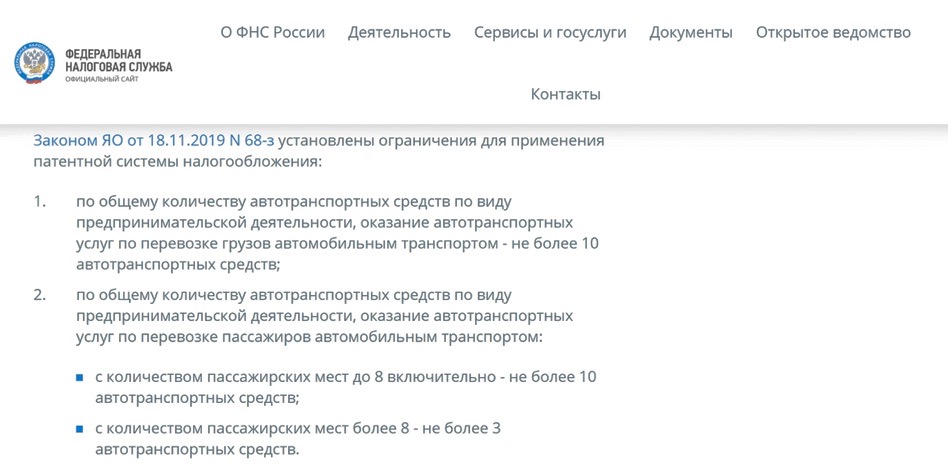The image size is (948, 476).
Task: Go to the "Документы" section
Action: [691, 32]
